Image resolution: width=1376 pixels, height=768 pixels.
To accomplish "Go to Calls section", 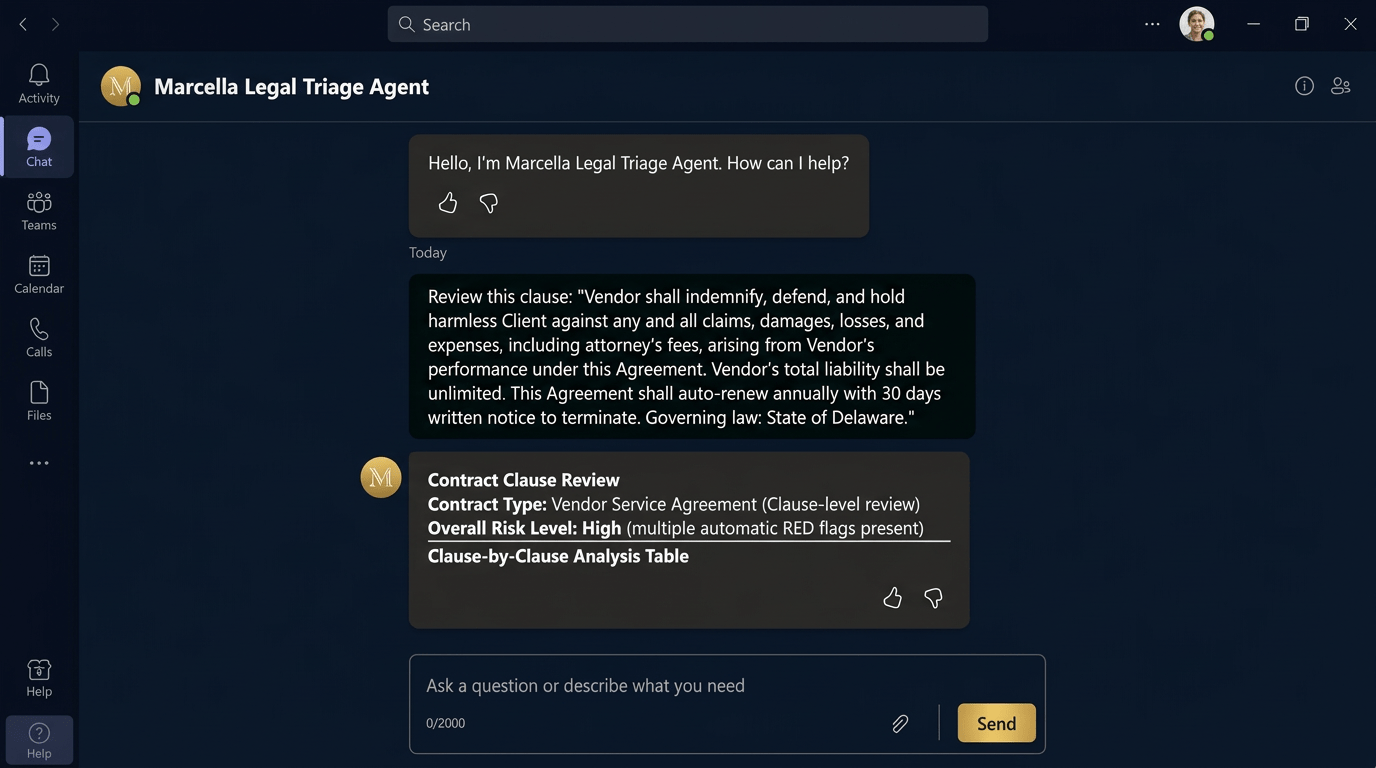I will [39, 338].
